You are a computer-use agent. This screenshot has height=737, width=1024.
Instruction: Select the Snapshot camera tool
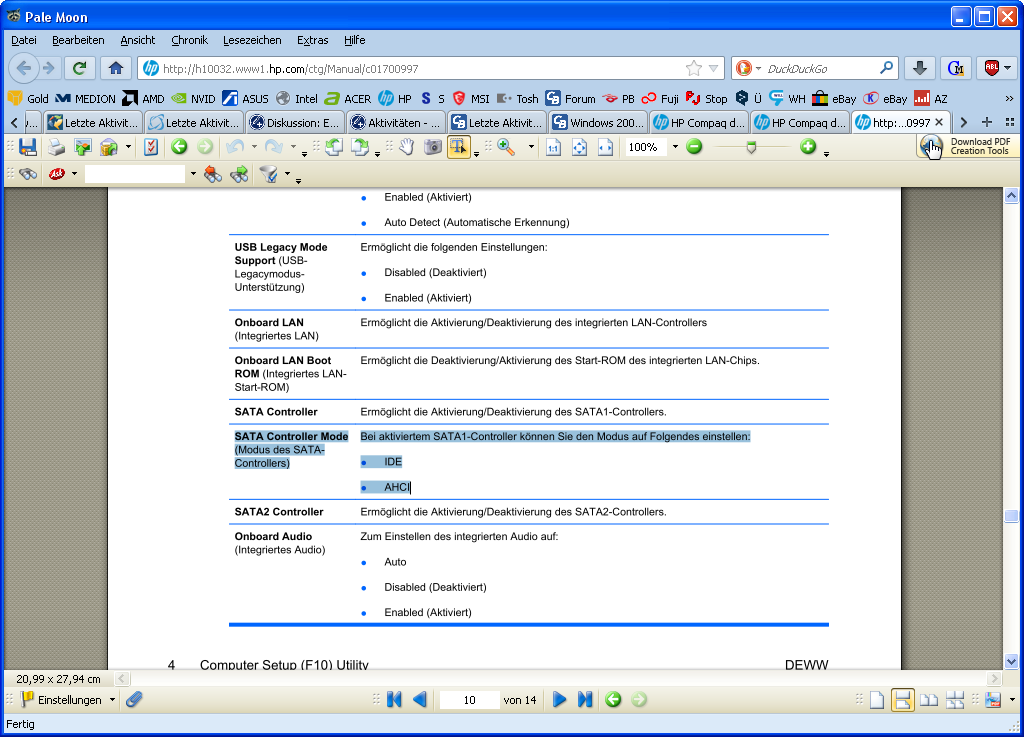click(x=432, y=147)
